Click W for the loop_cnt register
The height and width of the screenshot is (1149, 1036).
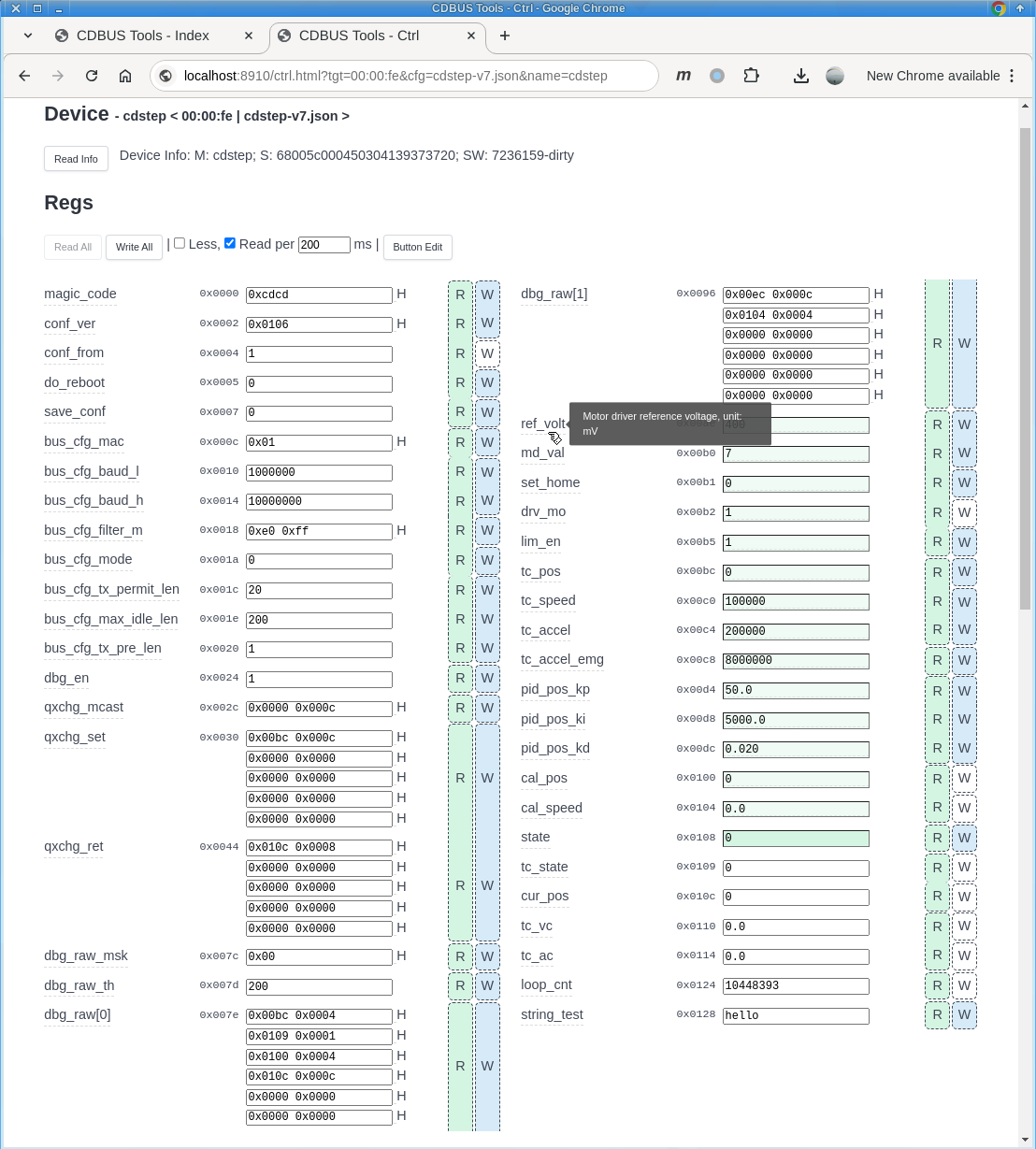964,985
